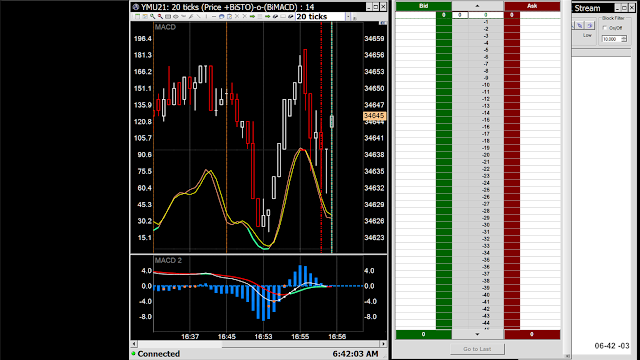Viewport: 640px width, 360px height.
Task: Click the first chart toolbar icon (new window)
Action: tap(138, 16)
